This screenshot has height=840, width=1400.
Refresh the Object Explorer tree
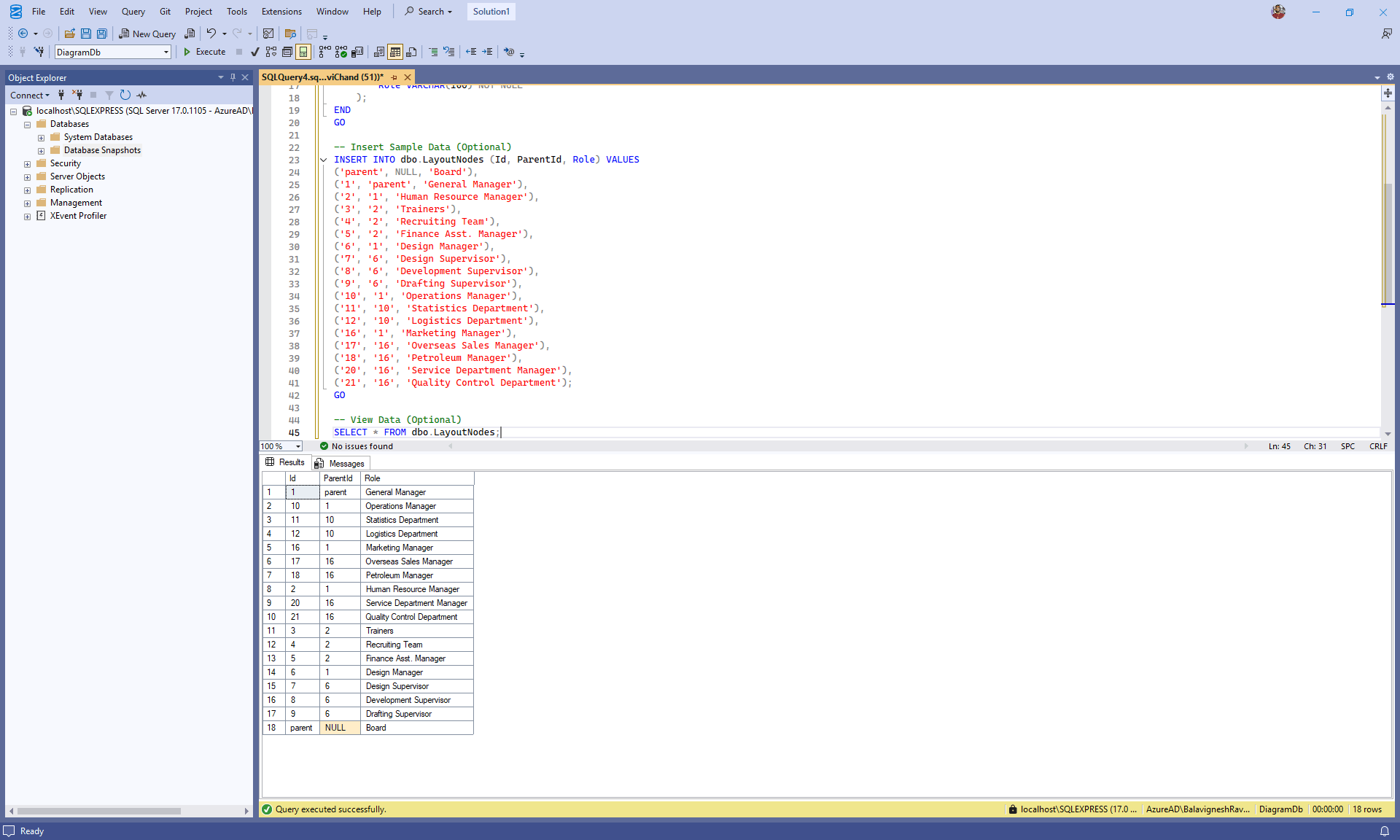click(125, 95)
